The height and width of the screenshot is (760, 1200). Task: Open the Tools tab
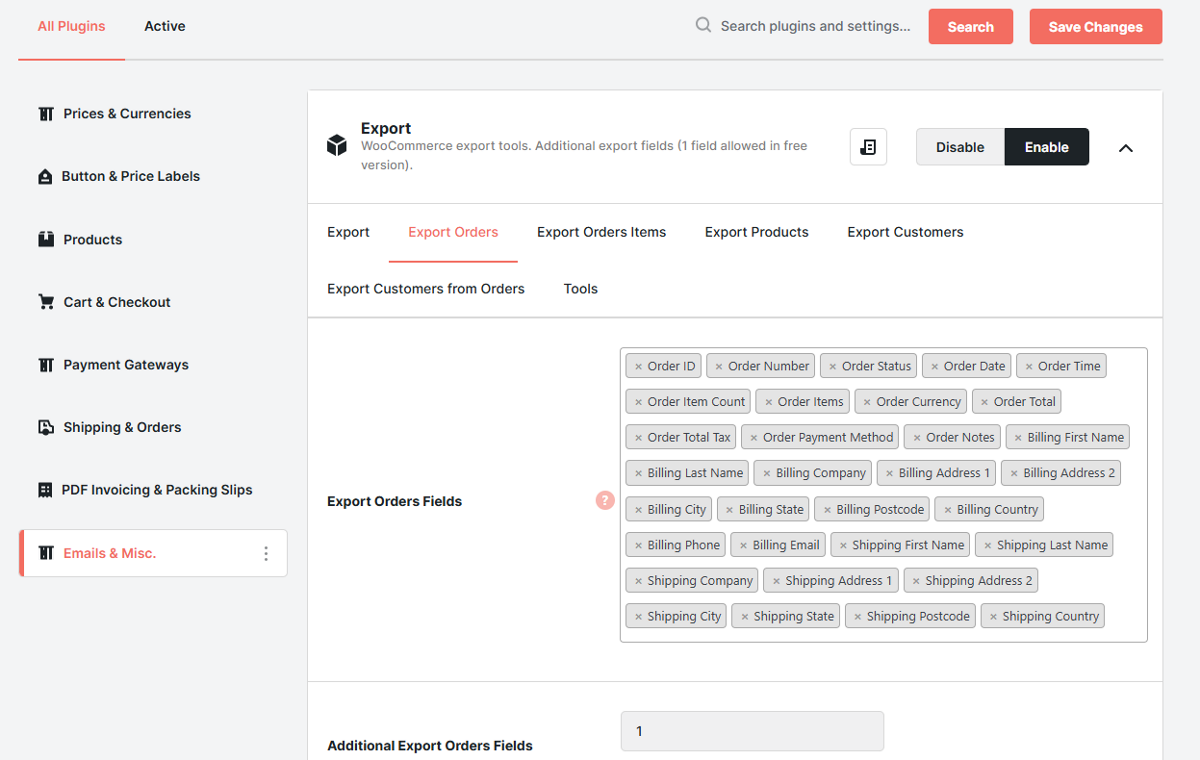581,289
